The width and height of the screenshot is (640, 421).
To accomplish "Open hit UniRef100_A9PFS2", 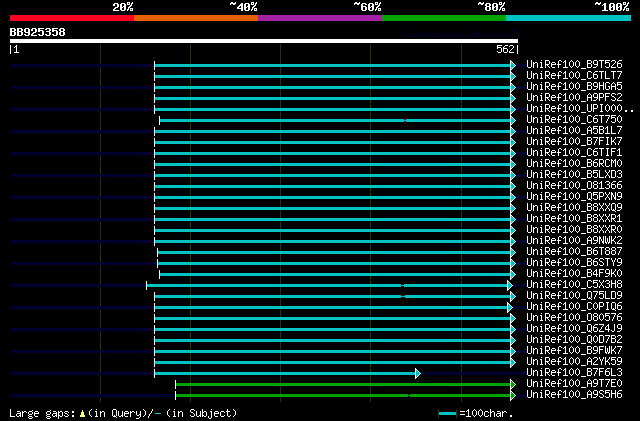I will tap(574, 98).
